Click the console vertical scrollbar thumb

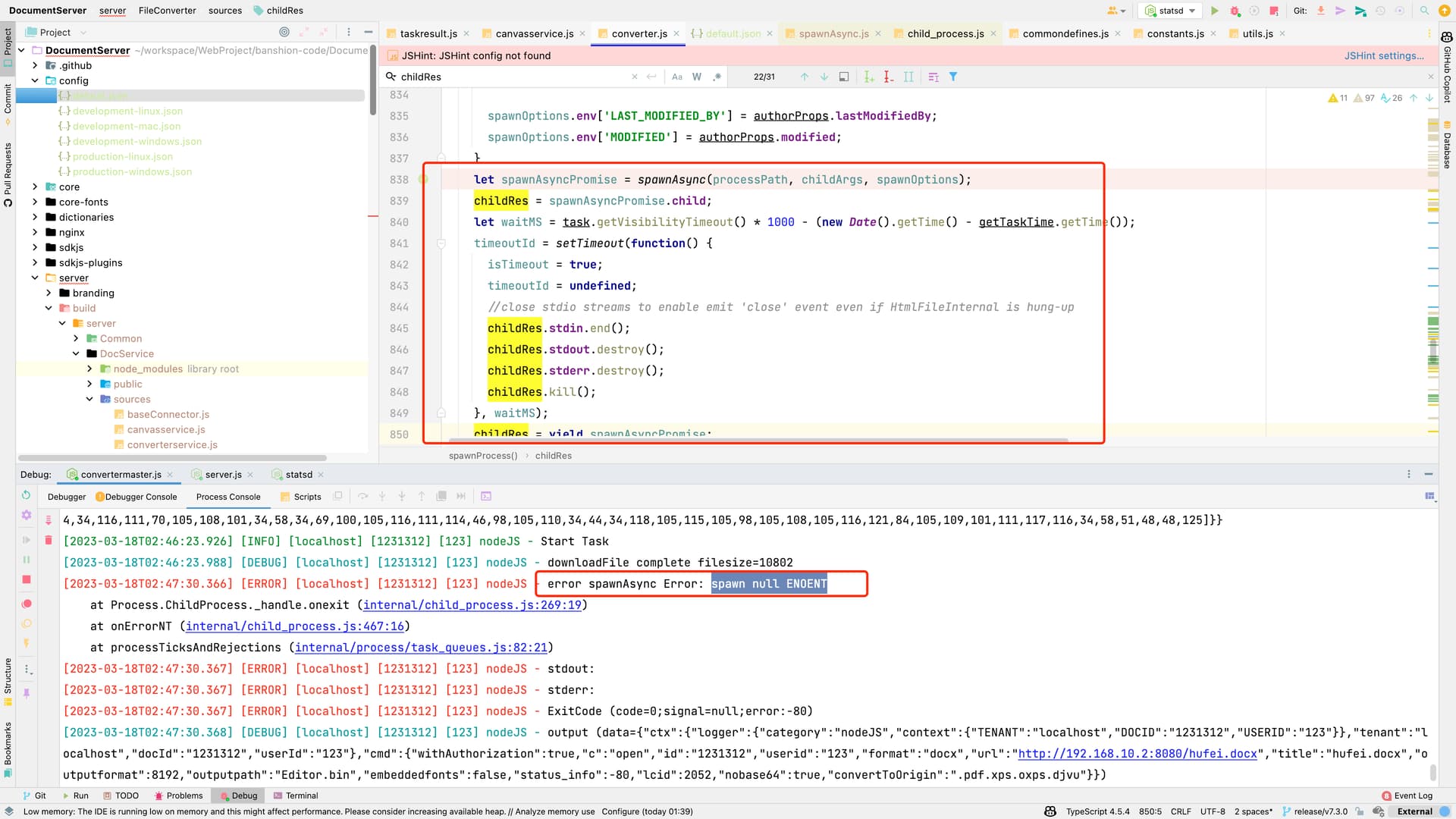[1432, 772]
